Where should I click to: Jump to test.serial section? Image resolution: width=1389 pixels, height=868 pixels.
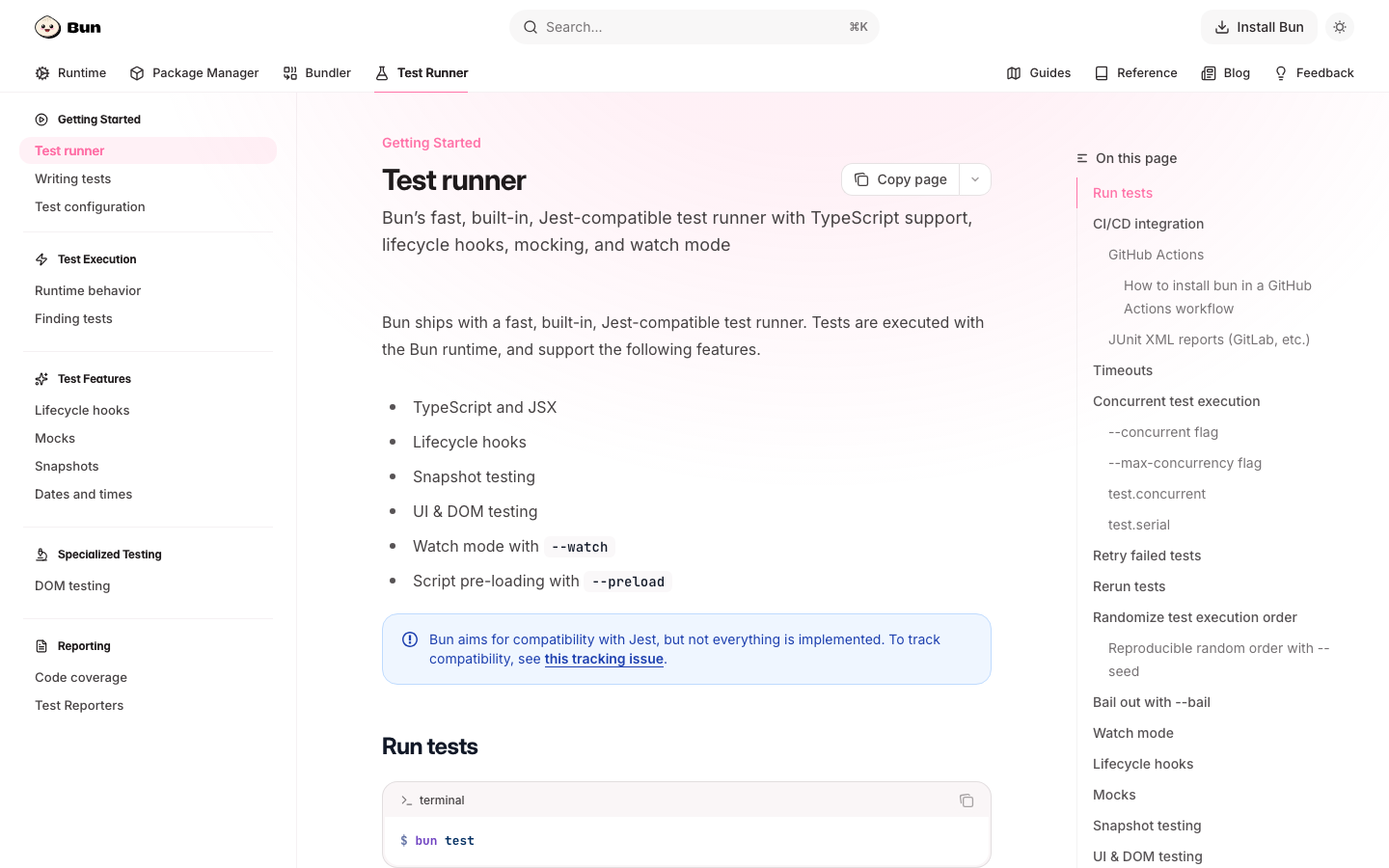pyautogui.click(x=1139, y=525)
